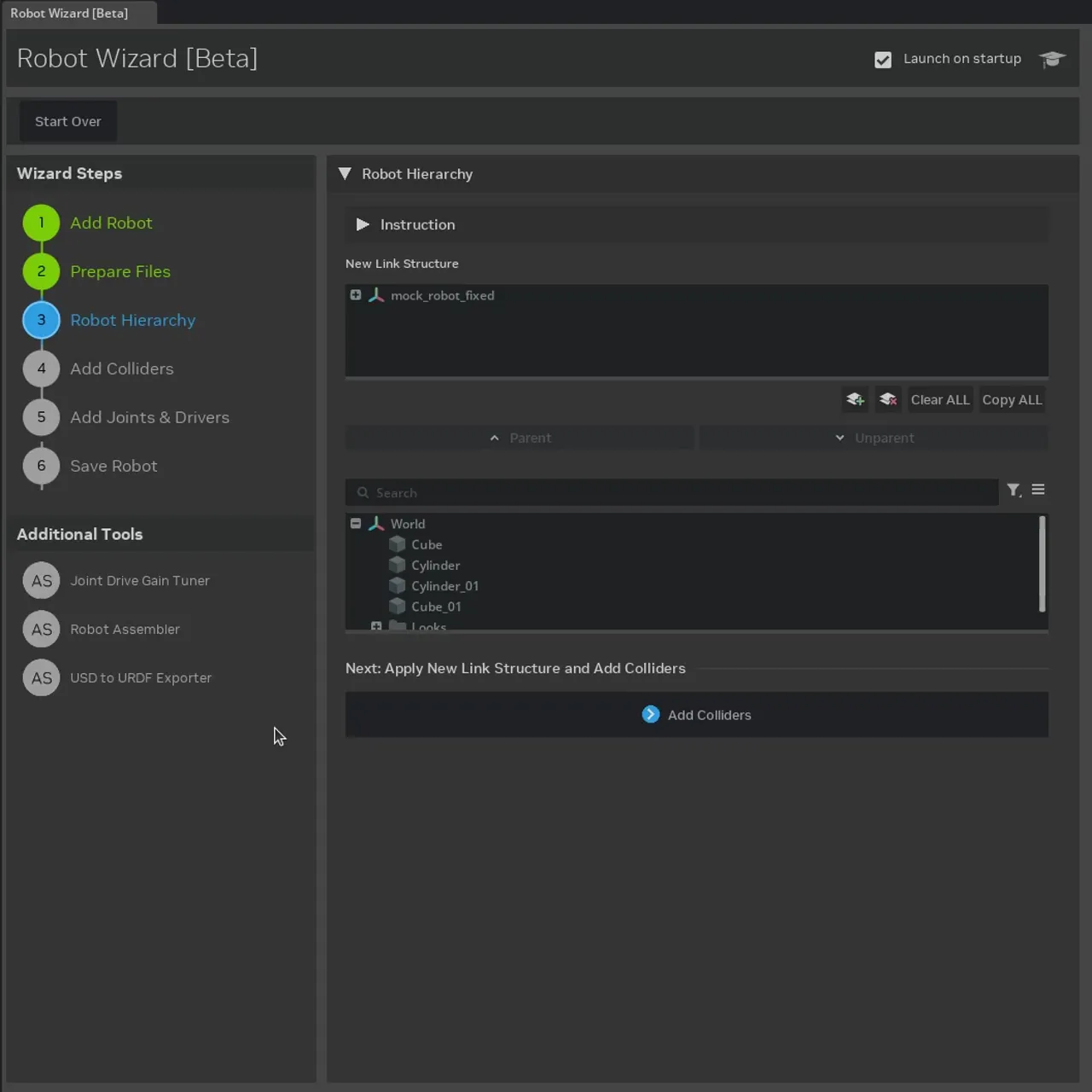Click the graduation cap tutorial icon

coord(1052,59)
